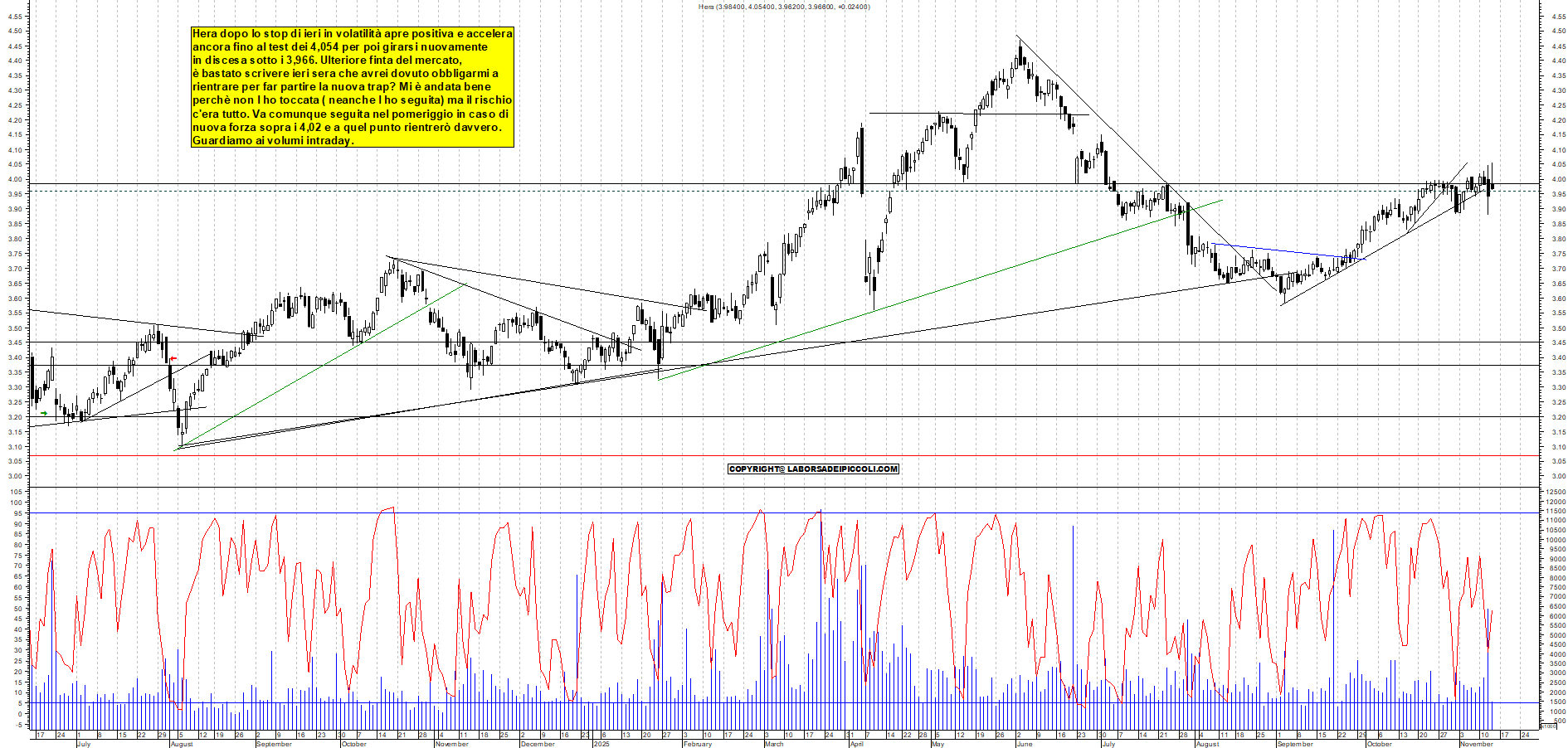Viewport: 1568px width, 748px height.
Task: Click the flat resistance line near 4.22
Action: [979, 111]
